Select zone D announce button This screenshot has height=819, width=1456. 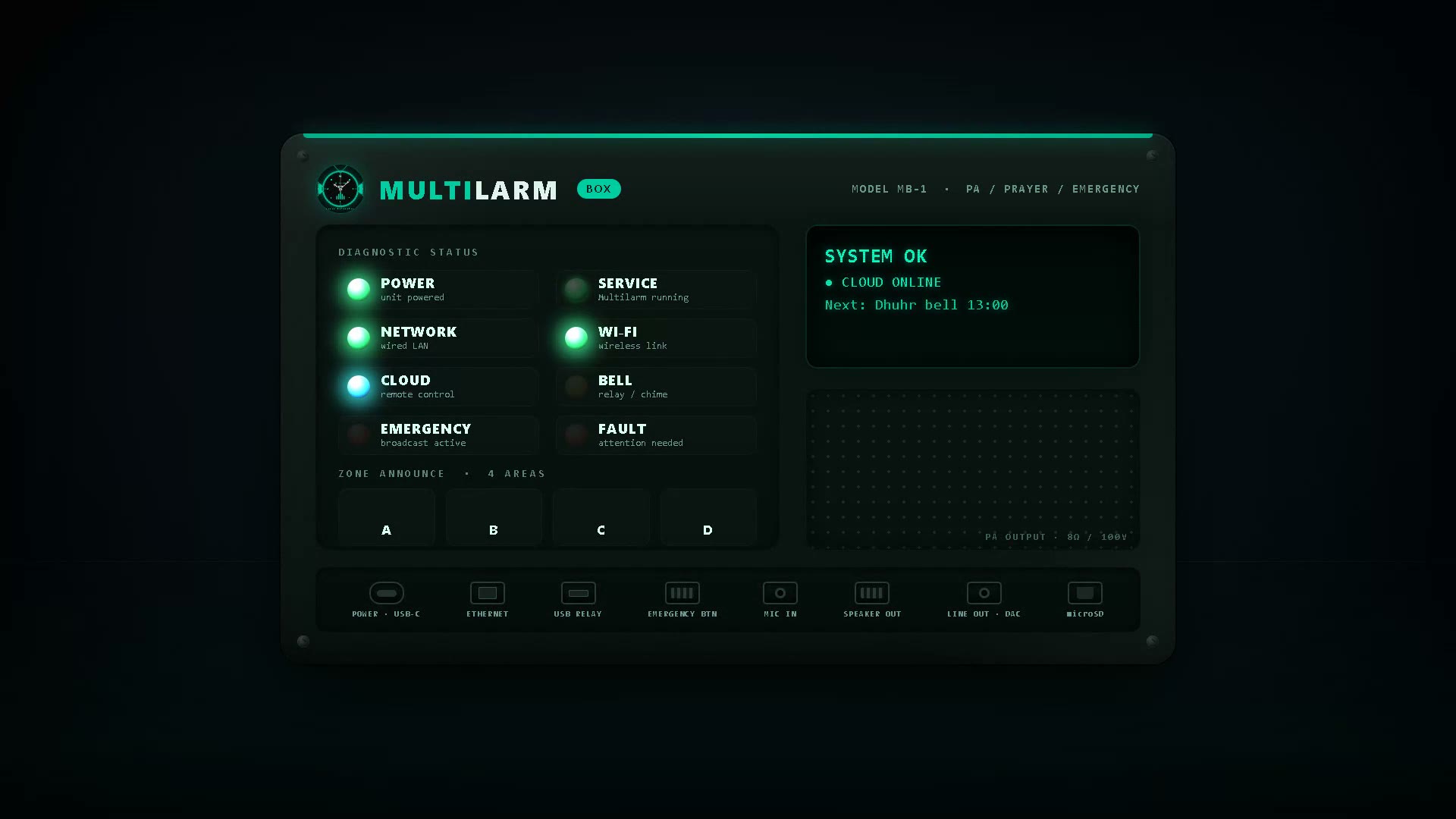point(708,517)
